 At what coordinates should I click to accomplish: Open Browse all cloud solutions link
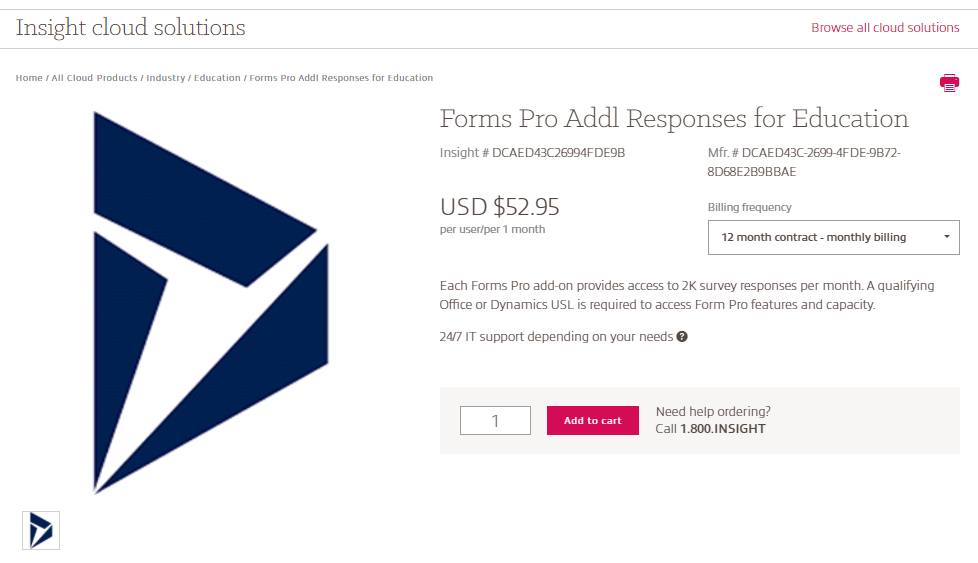coord(885,28)
